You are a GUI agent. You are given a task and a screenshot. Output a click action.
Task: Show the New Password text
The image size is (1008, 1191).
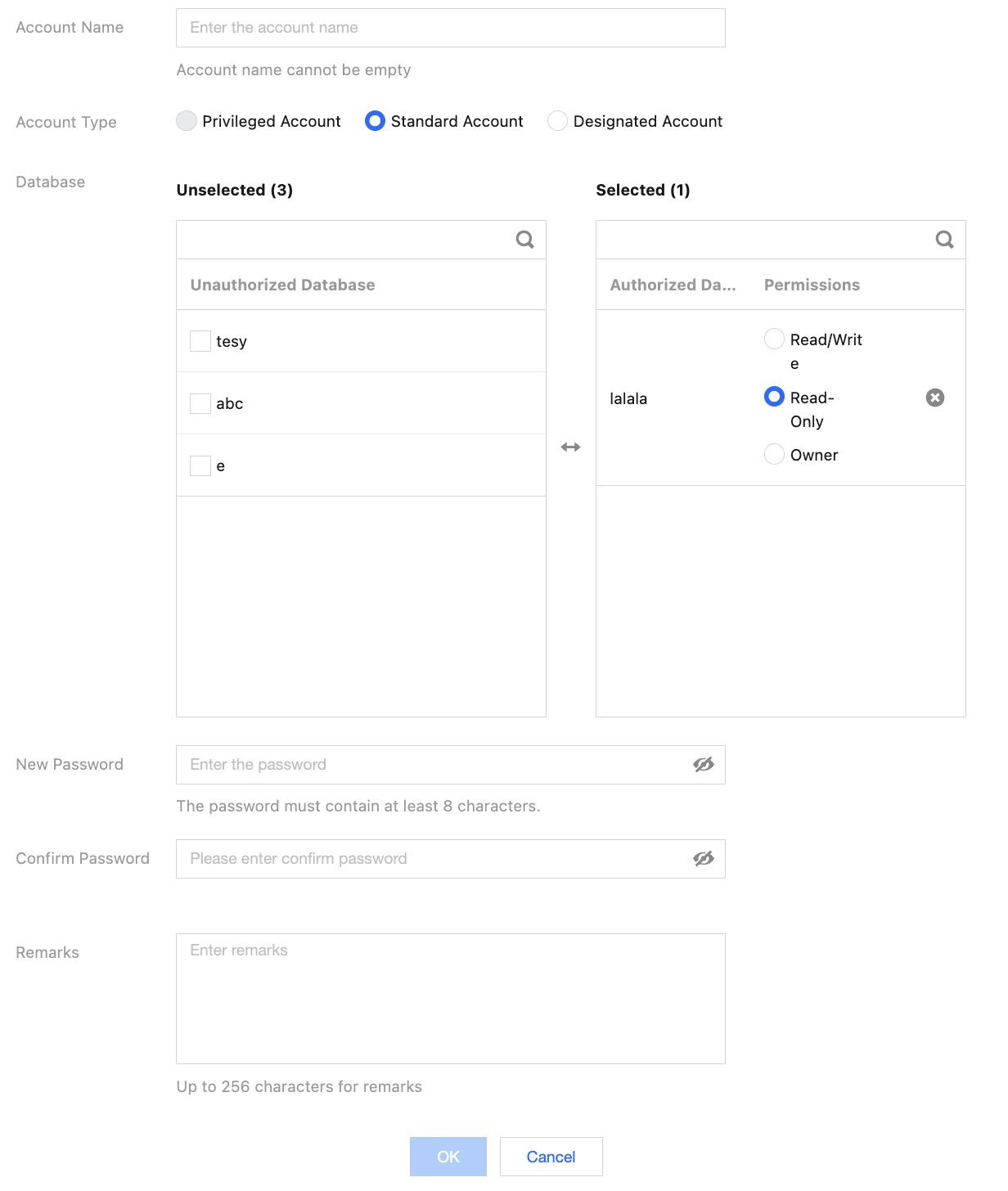(x=703, y=765)
